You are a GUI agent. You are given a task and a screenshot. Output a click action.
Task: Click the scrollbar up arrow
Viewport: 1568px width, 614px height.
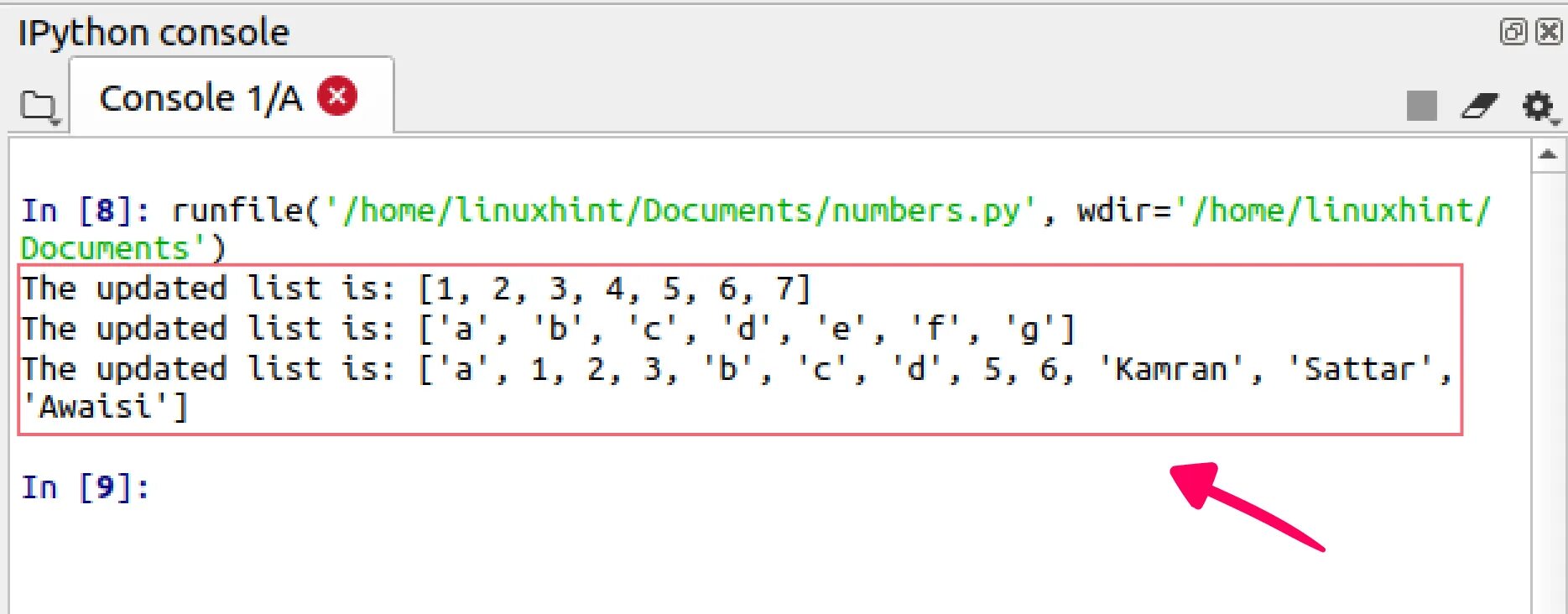(x=1548, y=155)
